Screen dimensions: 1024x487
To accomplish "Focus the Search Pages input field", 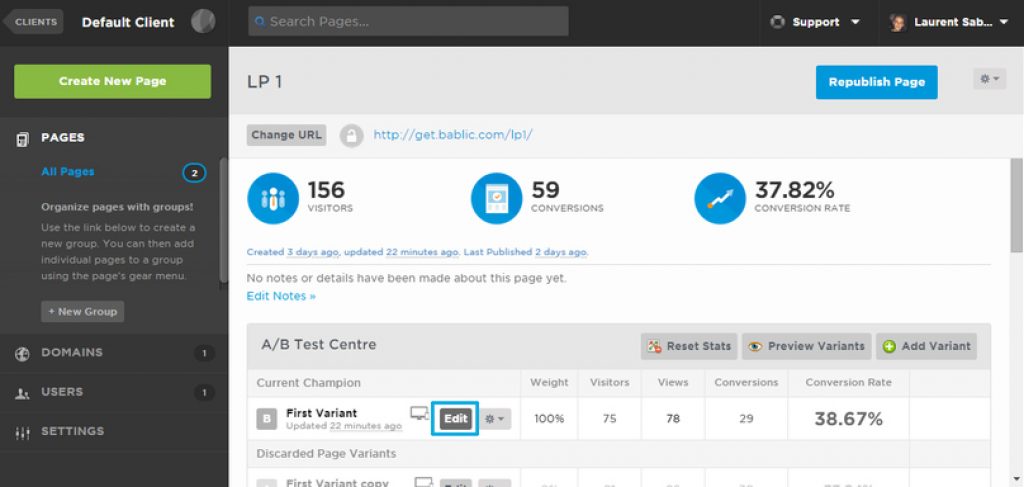I will click(x=410, y=21).
